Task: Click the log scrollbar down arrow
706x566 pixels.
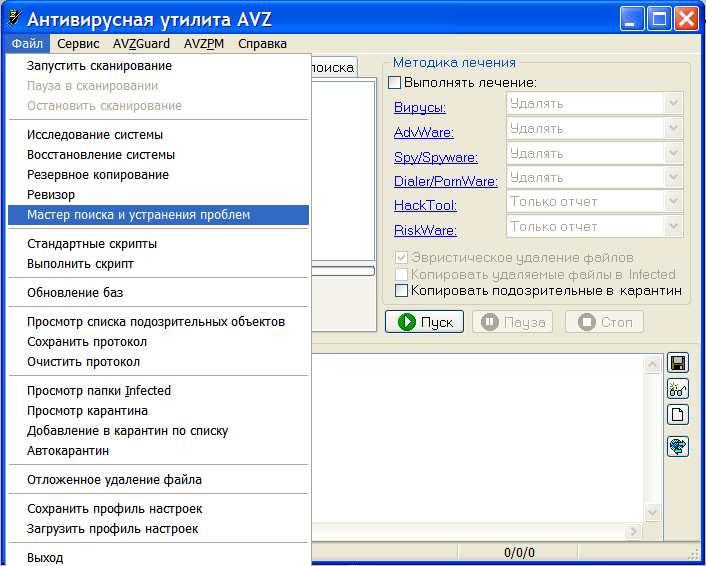Action: [652, 512]
